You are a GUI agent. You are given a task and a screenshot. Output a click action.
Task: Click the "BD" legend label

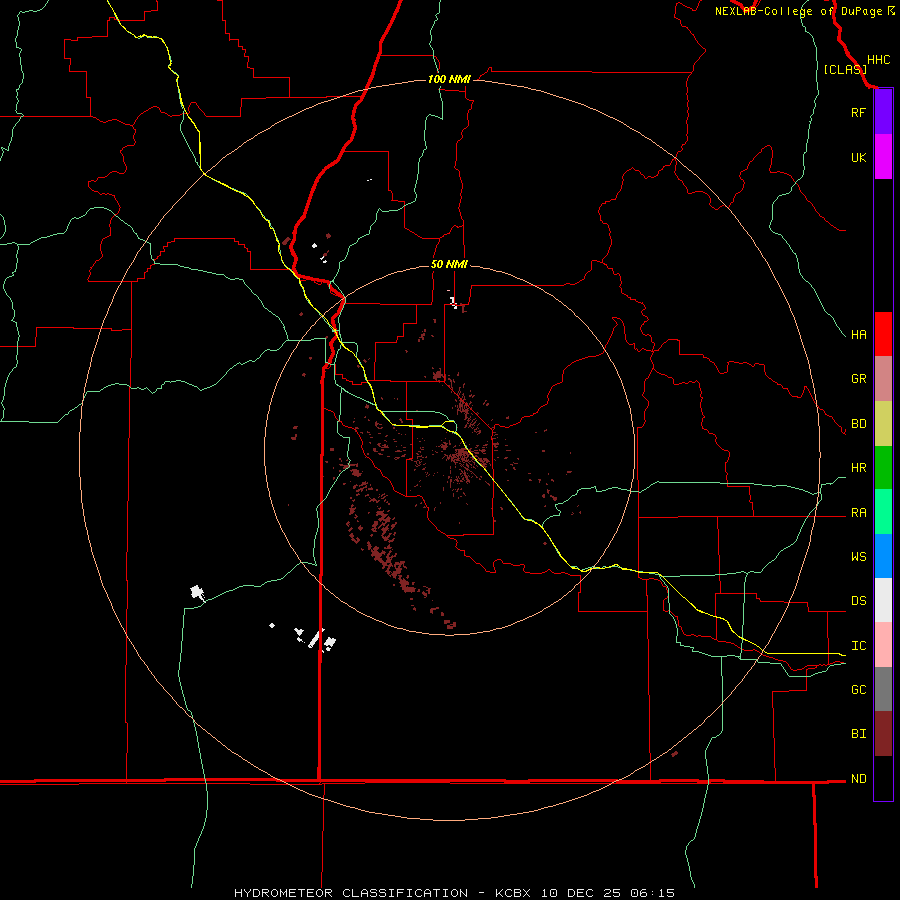coord(858,424)
